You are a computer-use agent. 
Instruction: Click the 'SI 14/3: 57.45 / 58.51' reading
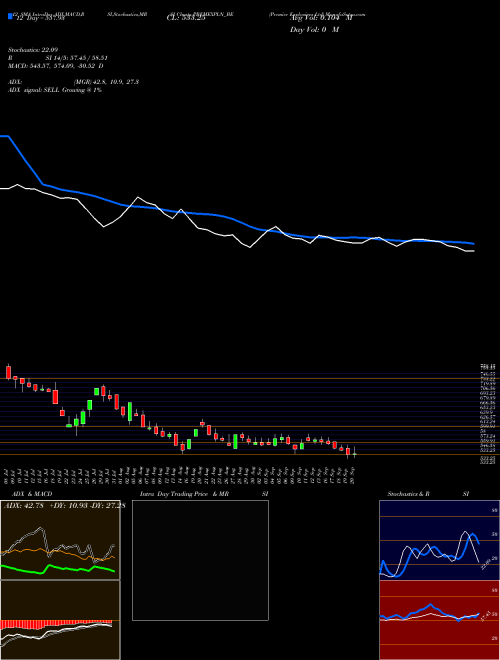tap(77, 58)
